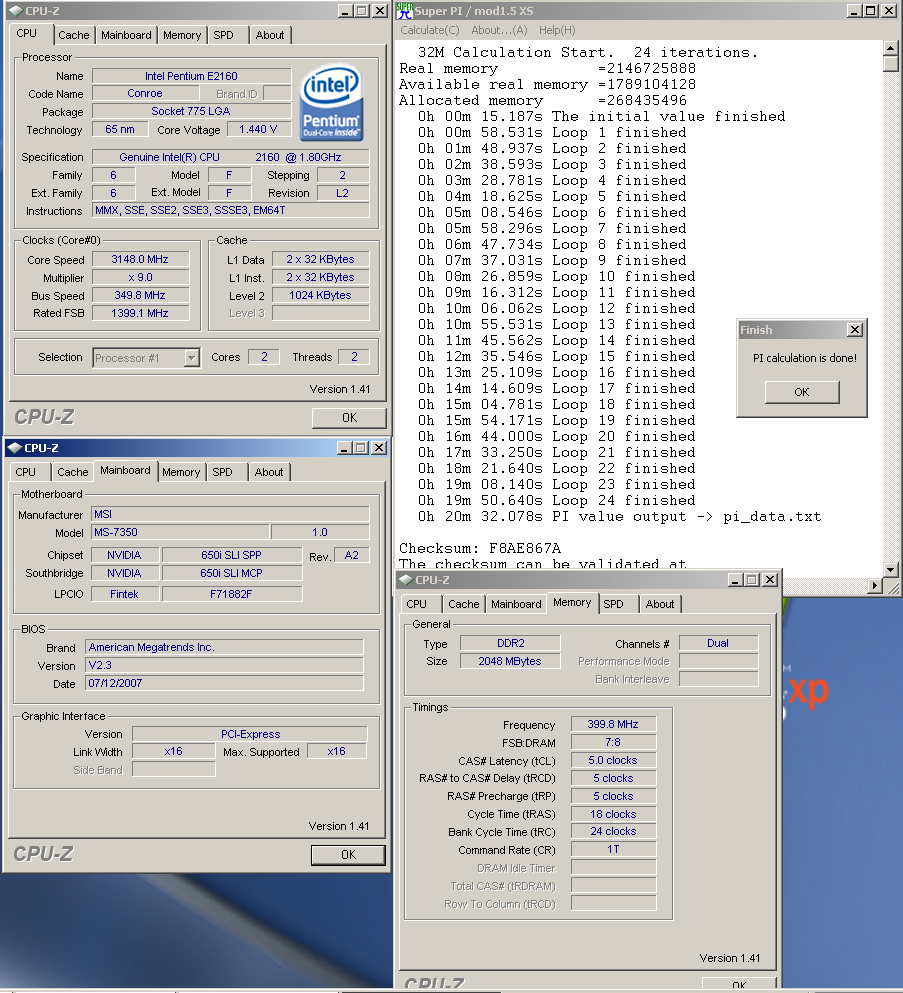Click OK in Mainboard CPU-Z window
This screenshot has height=993, width=903.
pos(348,855)
